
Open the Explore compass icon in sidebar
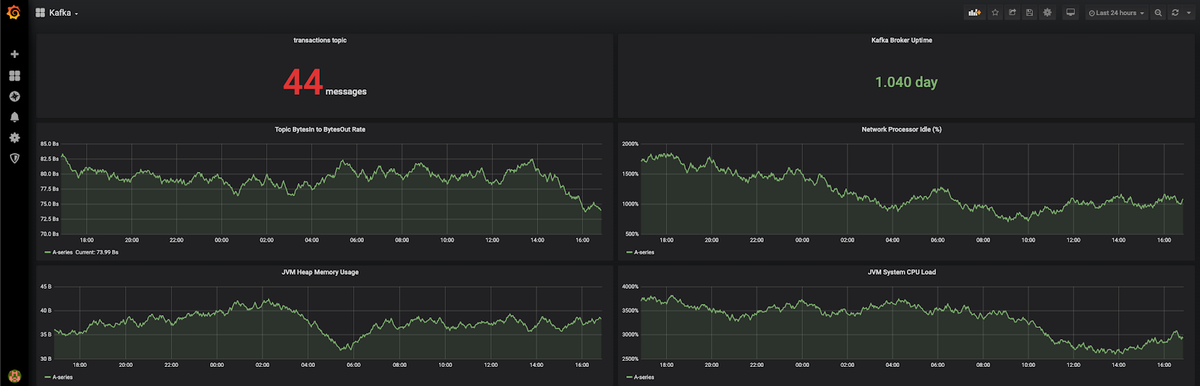click(x=14, y=96)
